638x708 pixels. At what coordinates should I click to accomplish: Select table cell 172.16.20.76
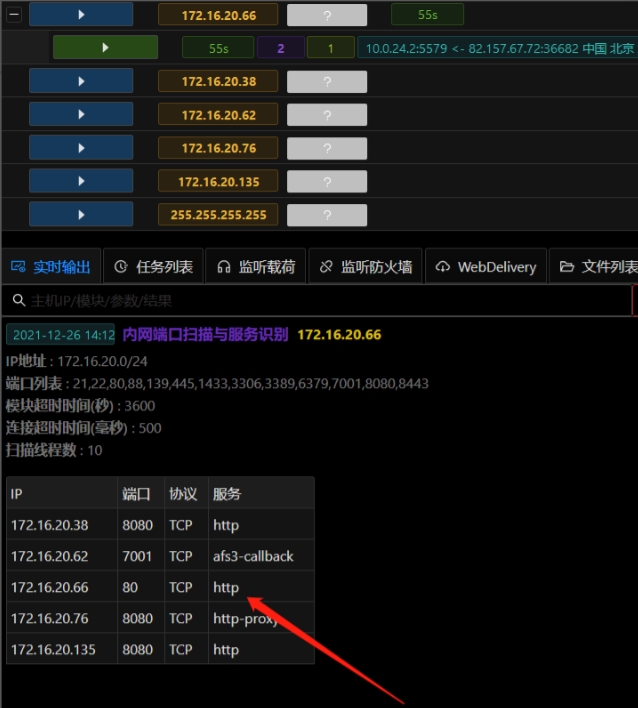tap(62, 618)
